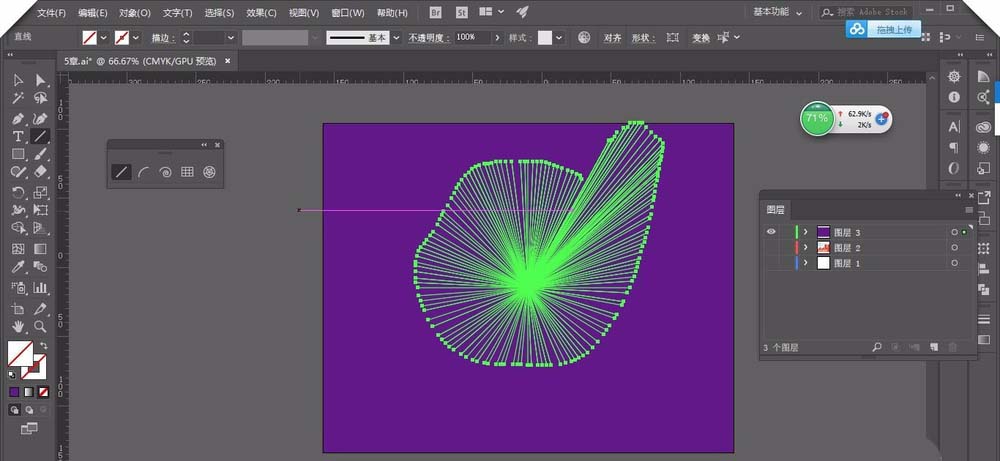The height and width of the screenshot is (461, 1000).
Task: Choose the Rectangular Grid tool
Action: [187, 172]
